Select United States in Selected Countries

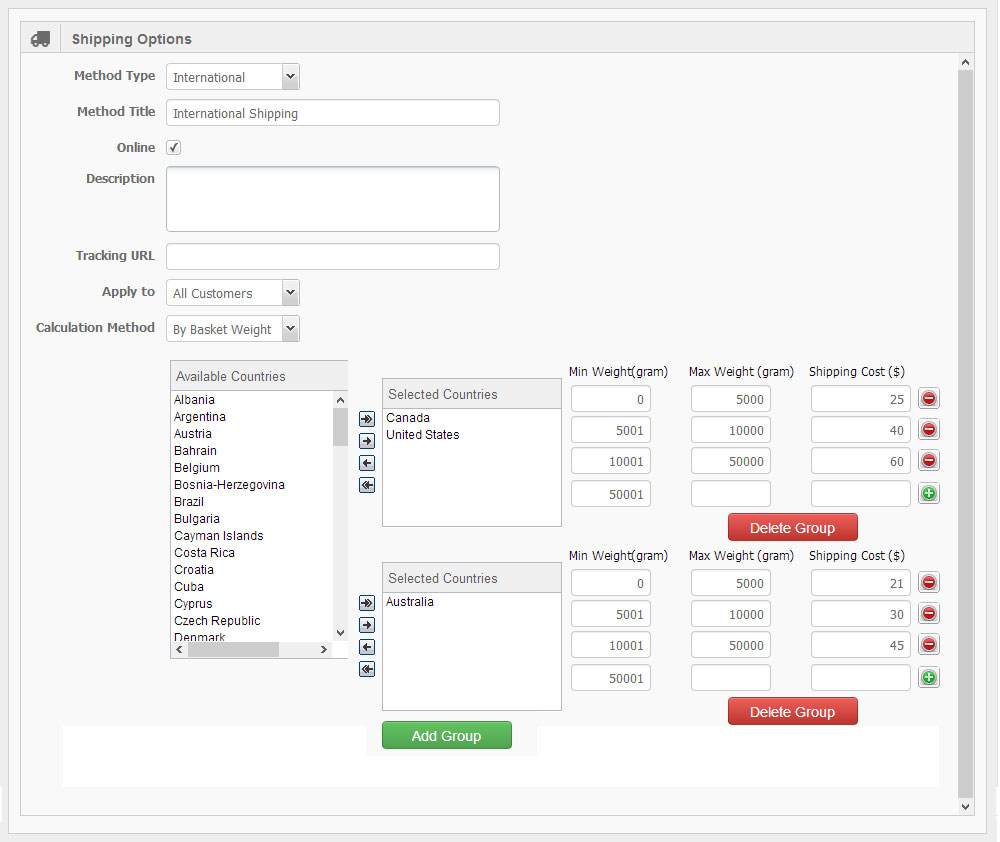point(423,434)
